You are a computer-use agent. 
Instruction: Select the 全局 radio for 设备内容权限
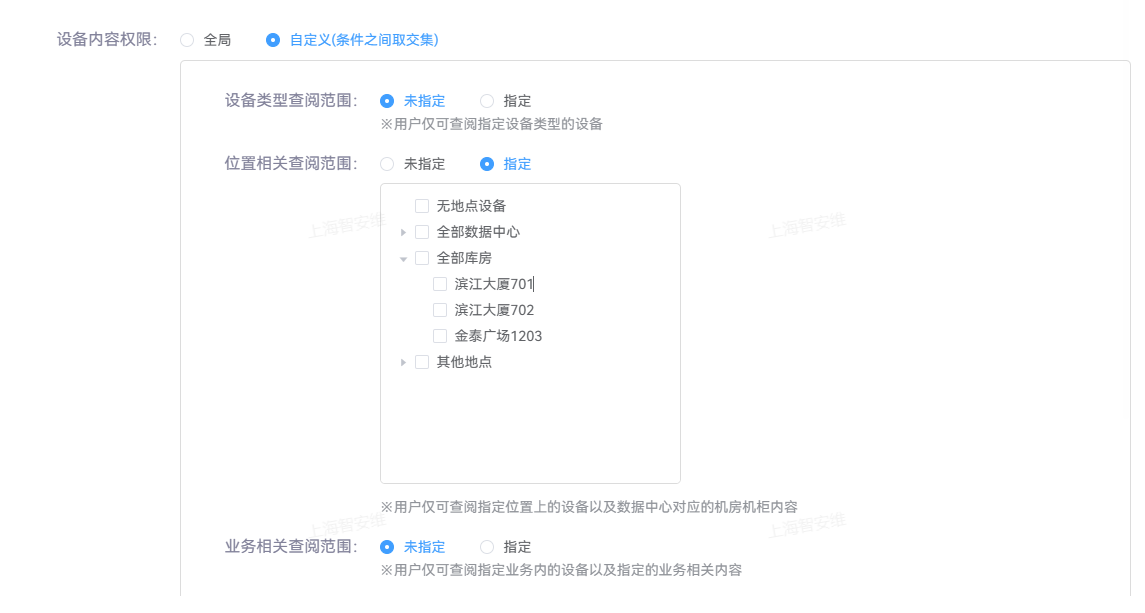[x=188, y=40]
